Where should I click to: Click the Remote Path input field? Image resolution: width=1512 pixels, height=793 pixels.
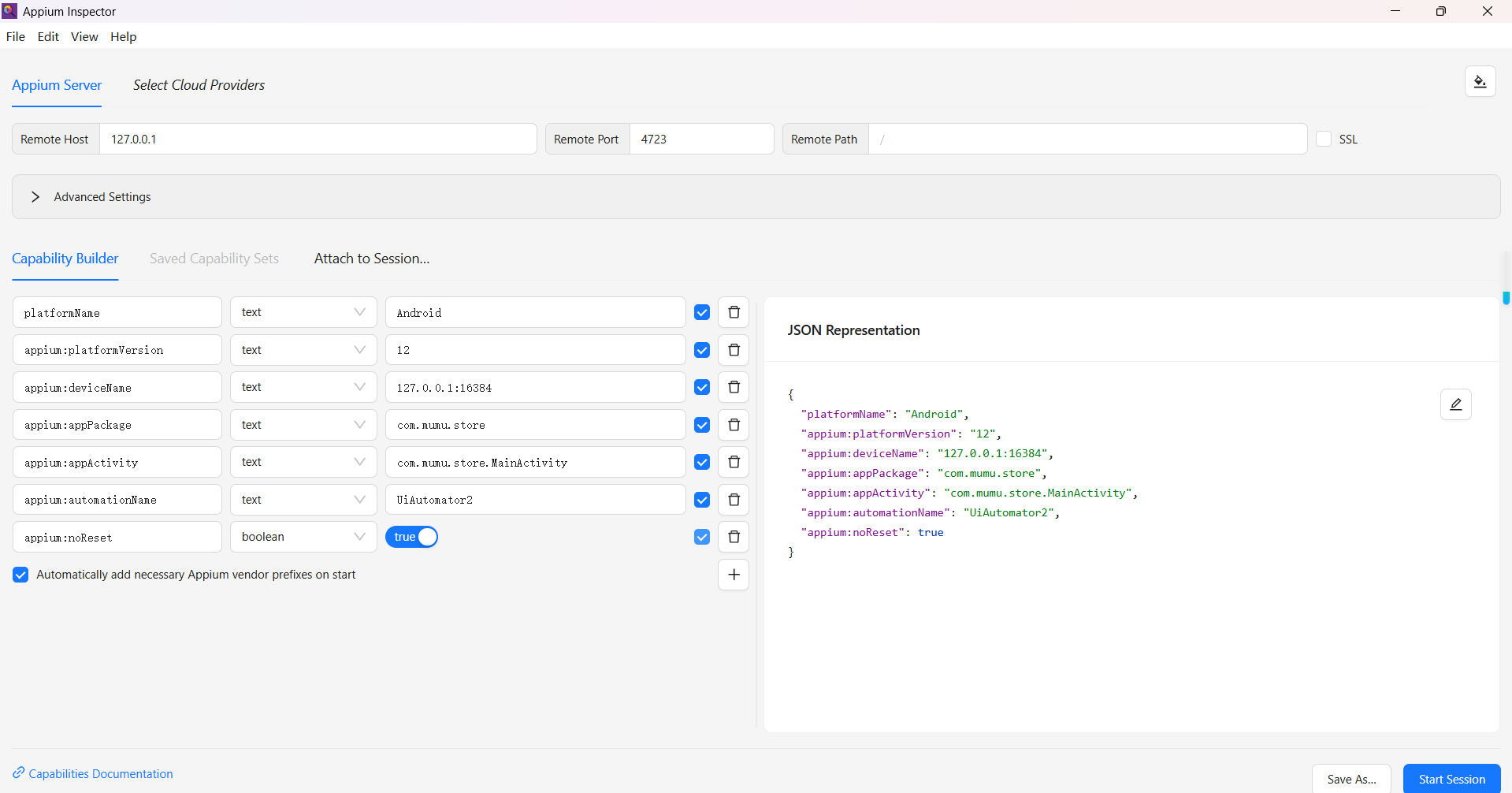click(1087, 139)
